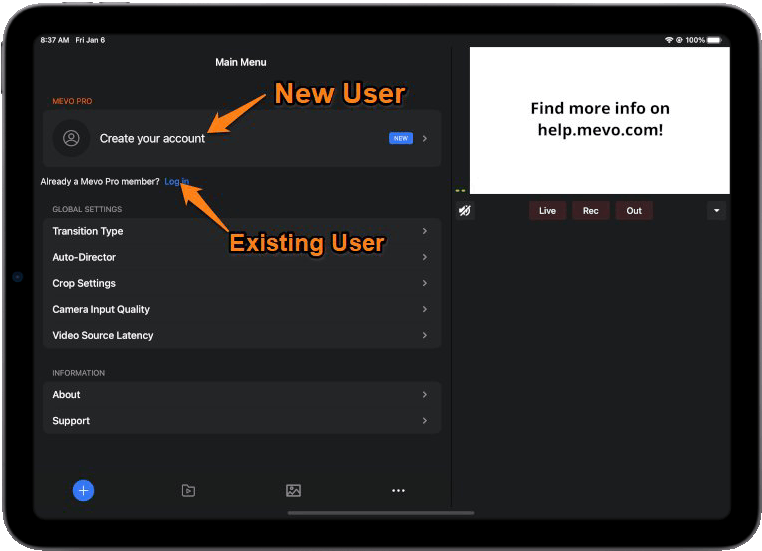The width and height of the screenshot is (762, 551).
Task: Open the three-dots more menu
Action: (x=398, y=490)
